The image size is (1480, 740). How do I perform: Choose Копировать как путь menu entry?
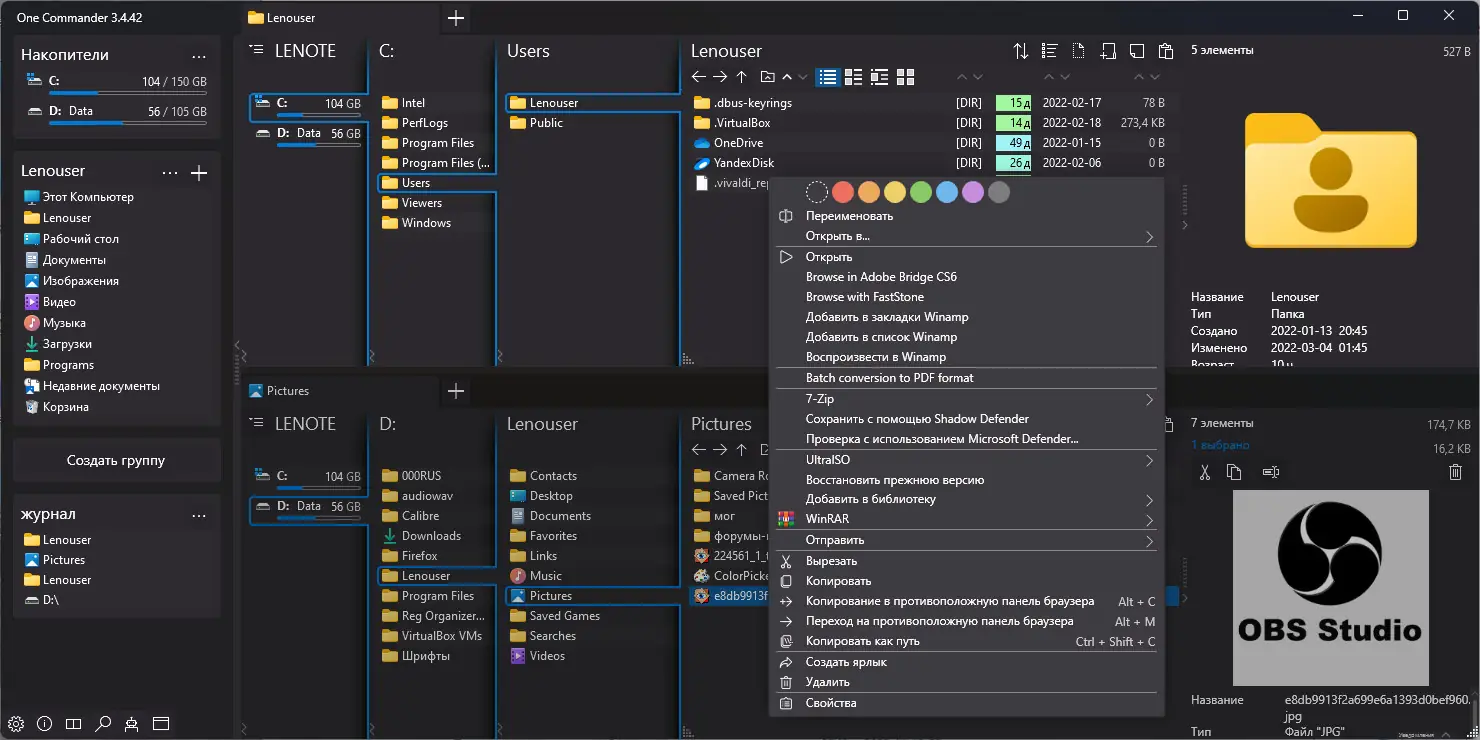pos(862,641)
